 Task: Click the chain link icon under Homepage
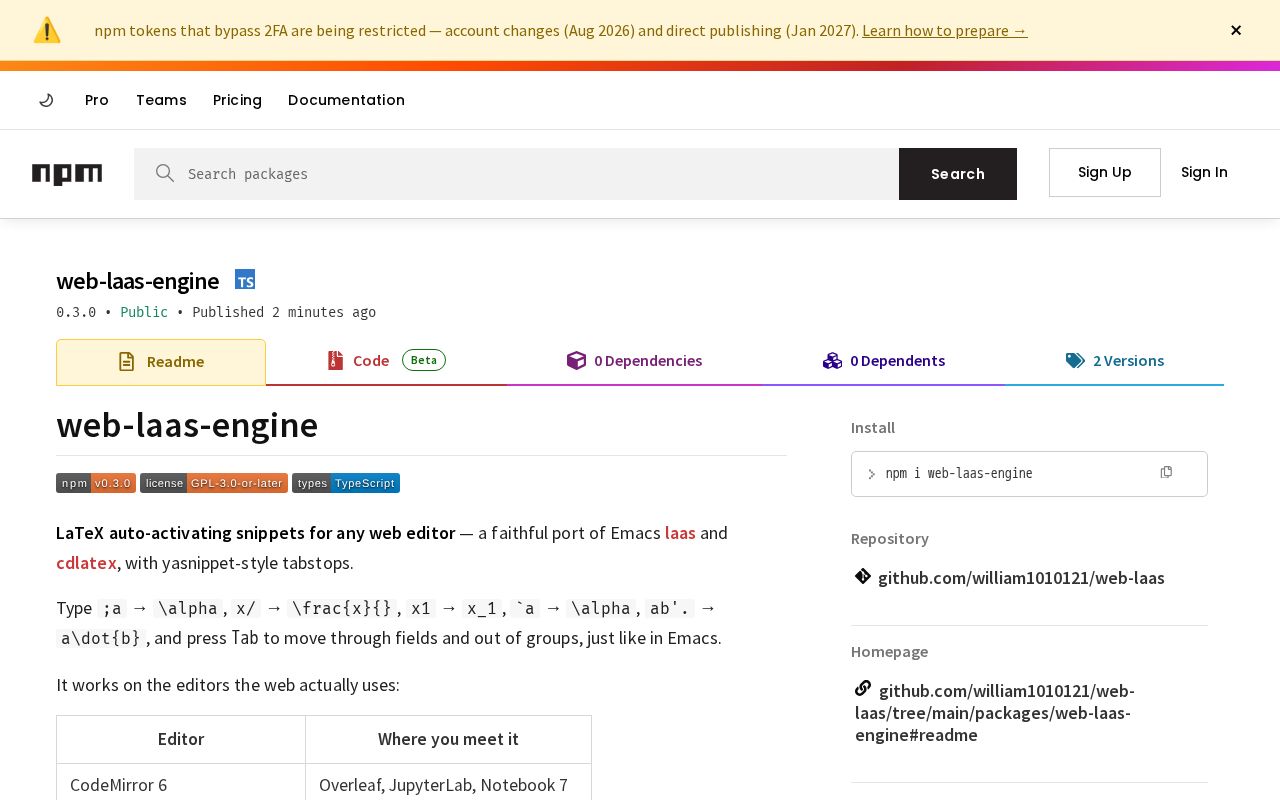[863, 688]
